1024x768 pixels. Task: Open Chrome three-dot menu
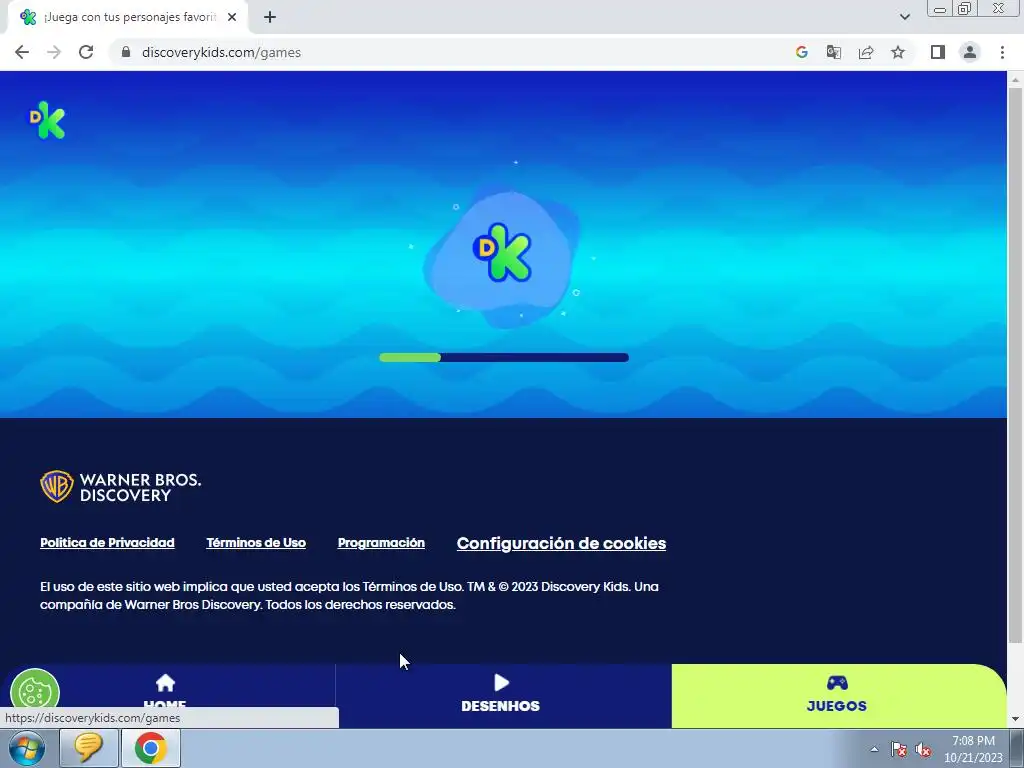click(1002, 52)
